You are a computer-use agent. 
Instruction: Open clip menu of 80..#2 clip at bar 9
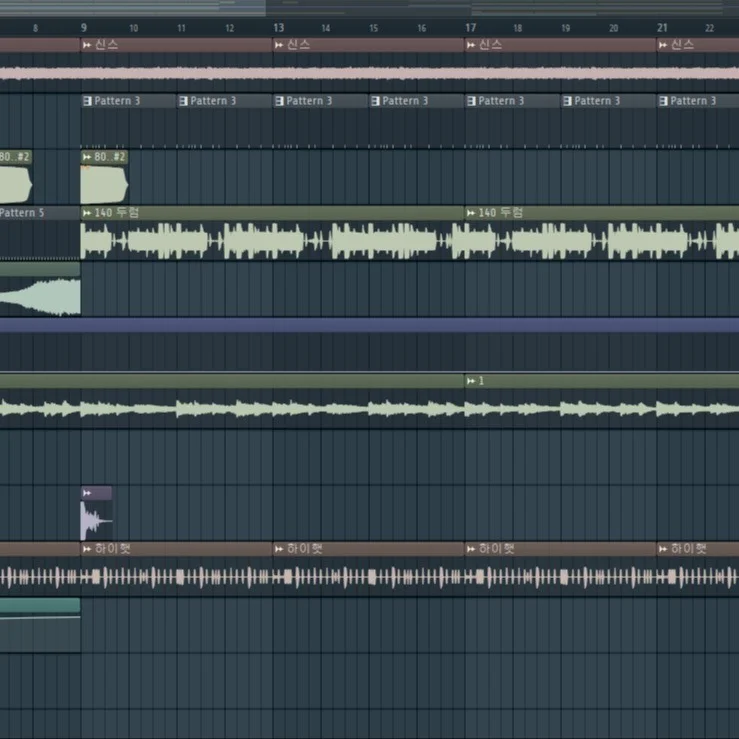(87, 157)
